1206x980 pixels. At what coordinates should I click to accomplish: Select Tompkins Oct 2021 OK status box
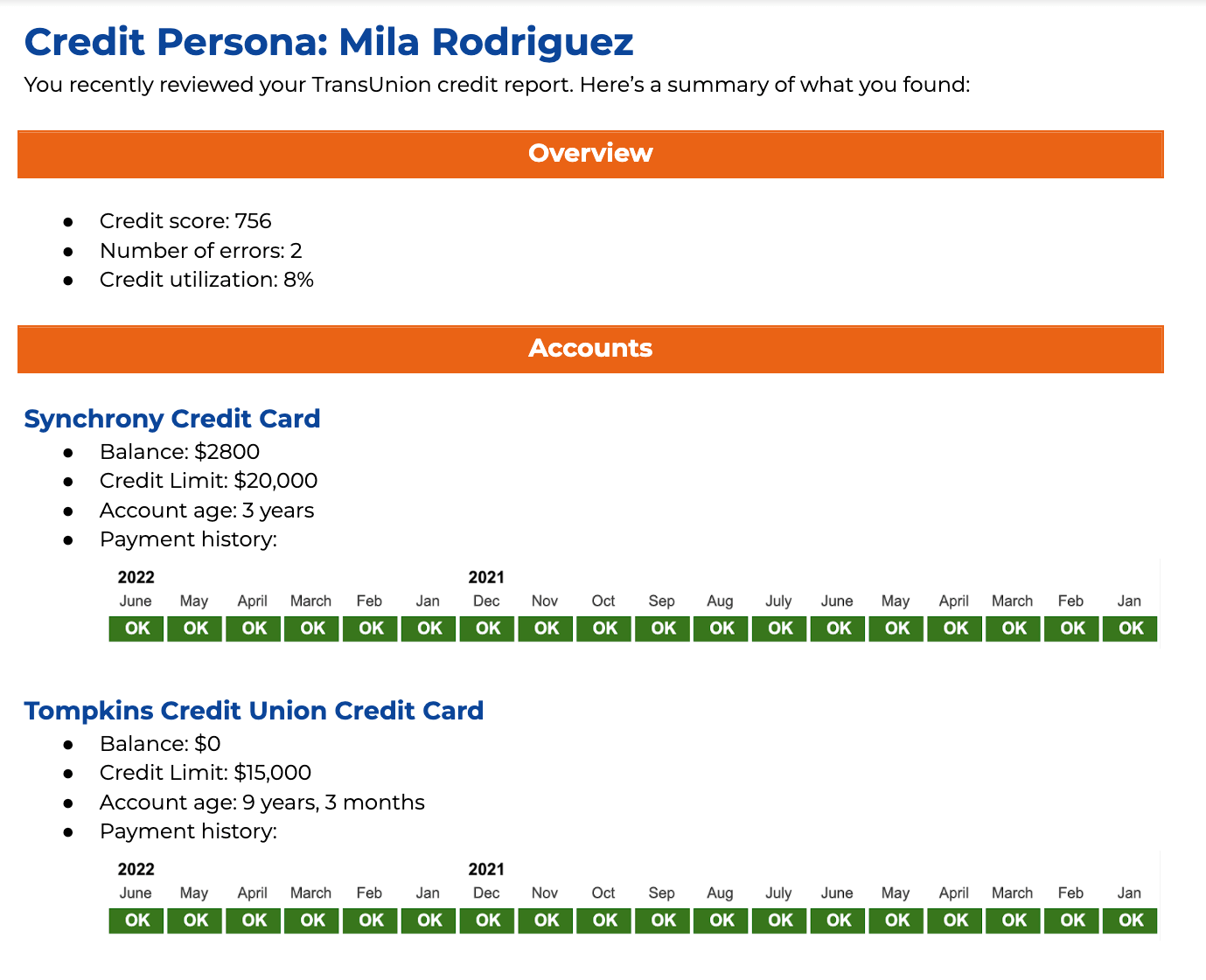coord(604,921)
